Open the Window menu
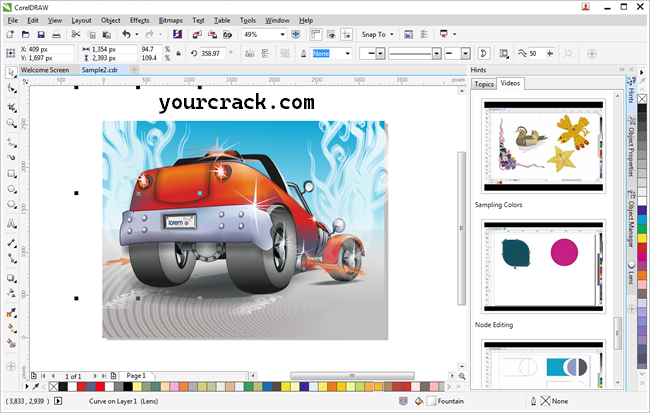The width and height of the screenshot is (650, 413). coord(277,20)
